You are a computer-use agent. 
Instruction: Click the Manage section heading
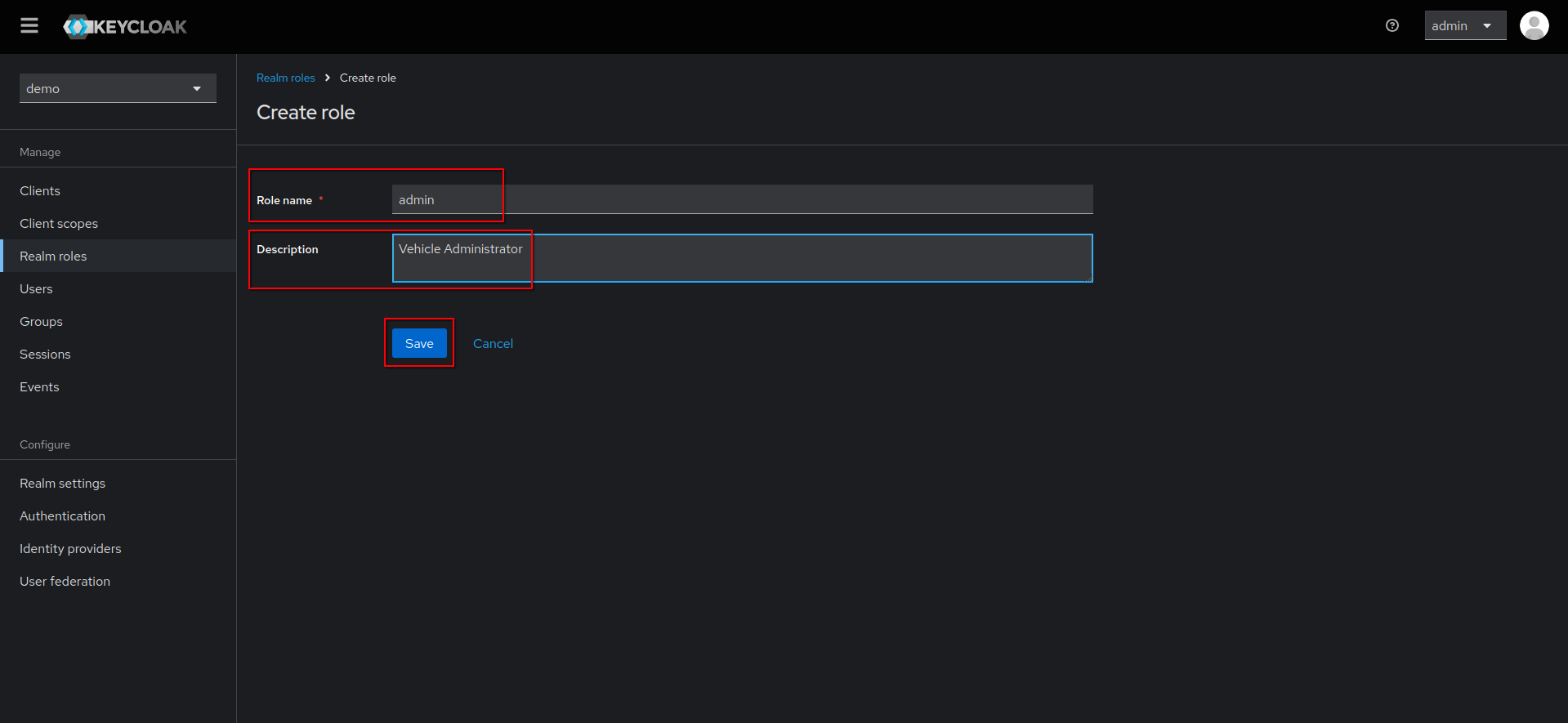point(40,152)
